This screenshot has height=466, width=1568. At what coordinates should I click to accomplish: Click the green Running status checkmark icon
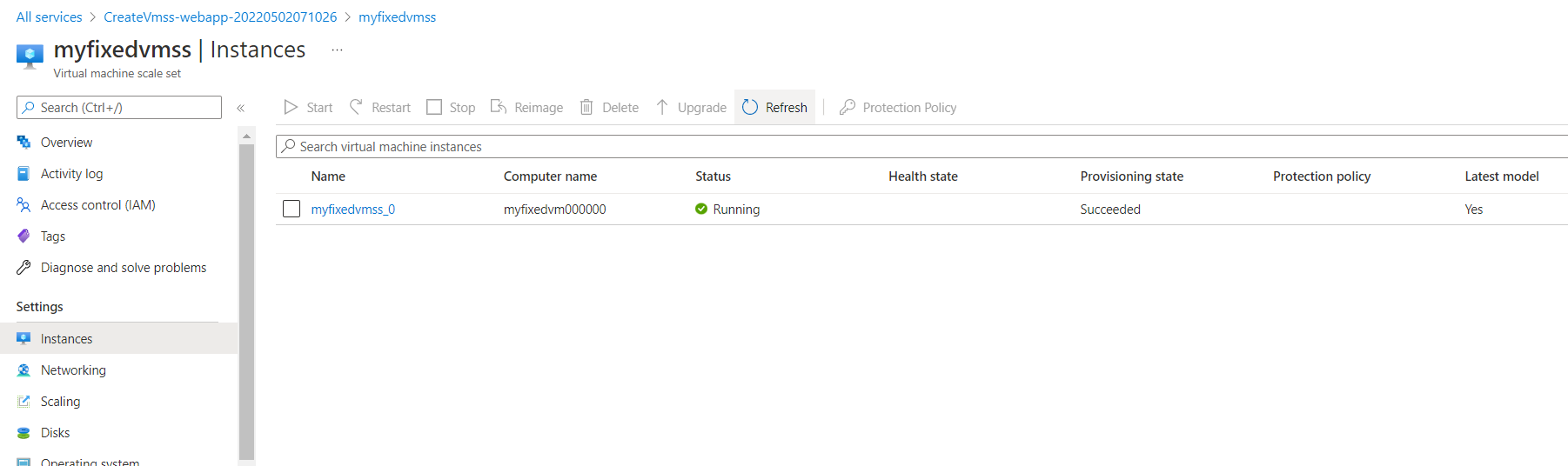coord(701,209)
